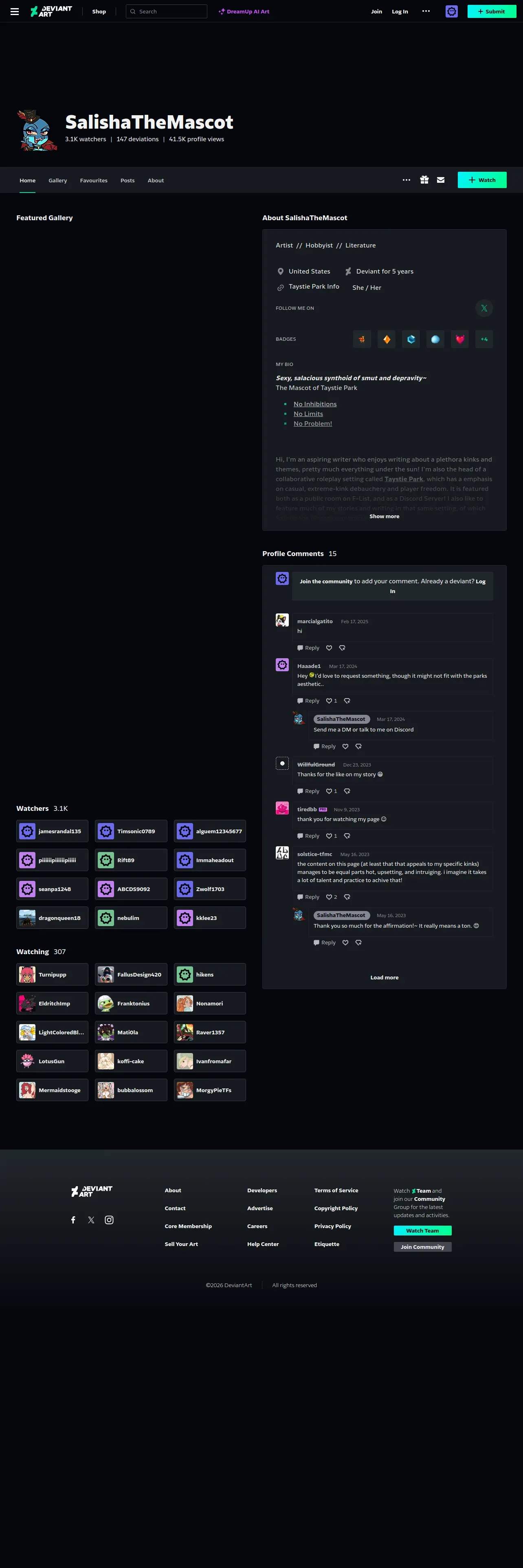The image size is (523, 1568).
Task: Switch to the Favourites tab
Action: 94,180
